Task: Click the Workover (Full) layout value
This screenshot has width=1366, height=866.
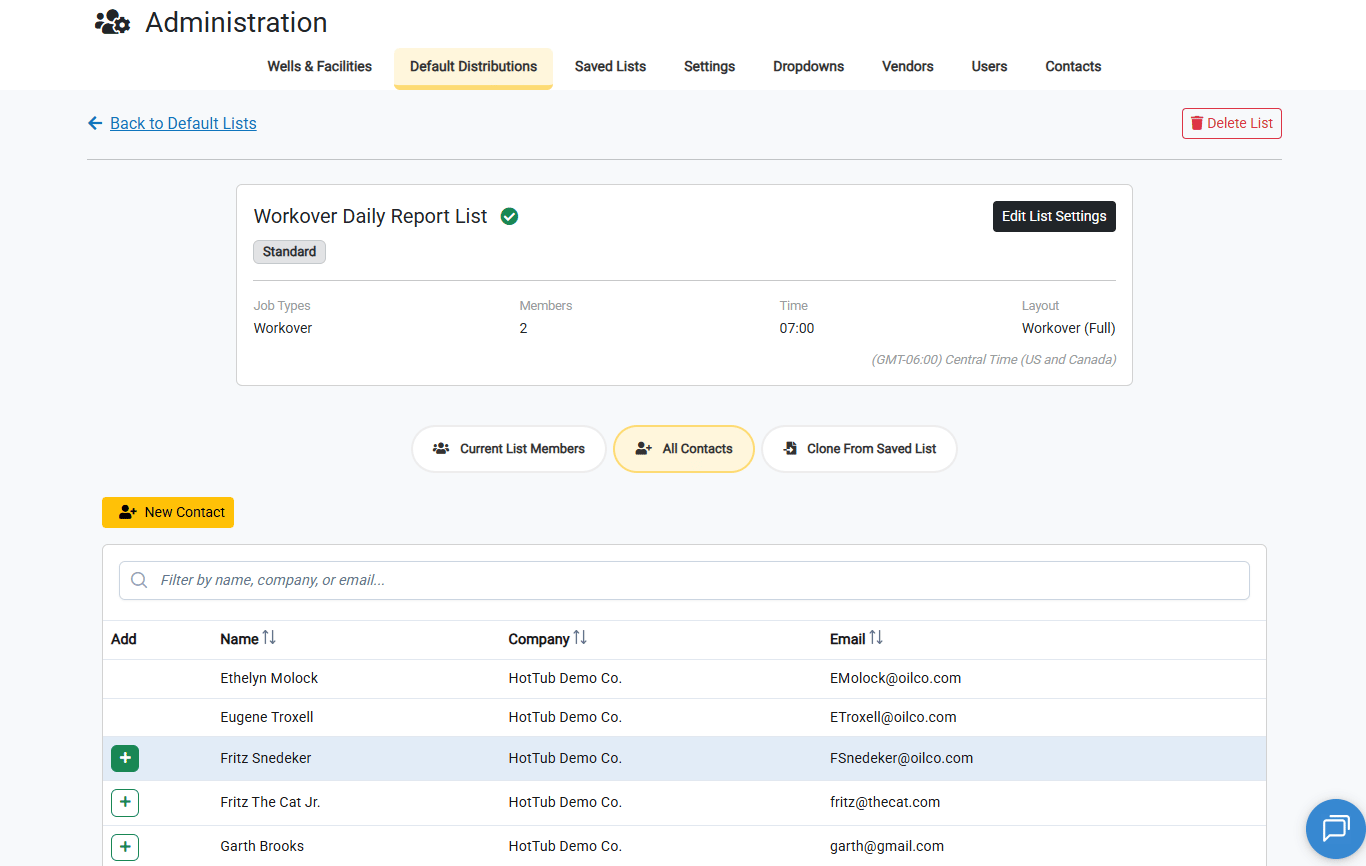Action: 1068,328
